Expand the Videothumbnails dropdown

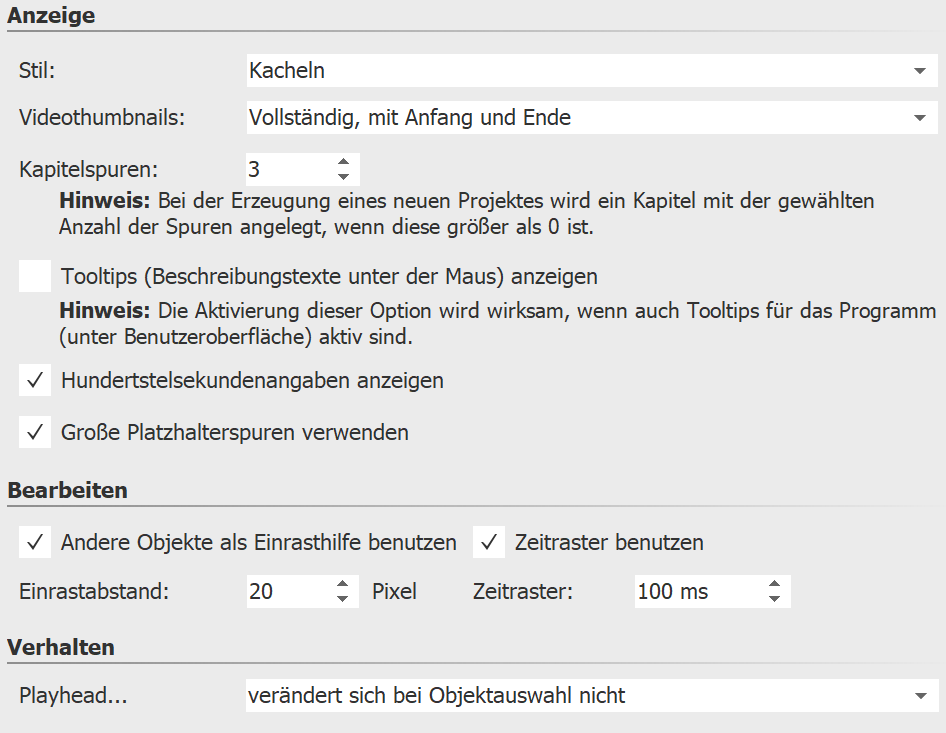pos(920,117)
